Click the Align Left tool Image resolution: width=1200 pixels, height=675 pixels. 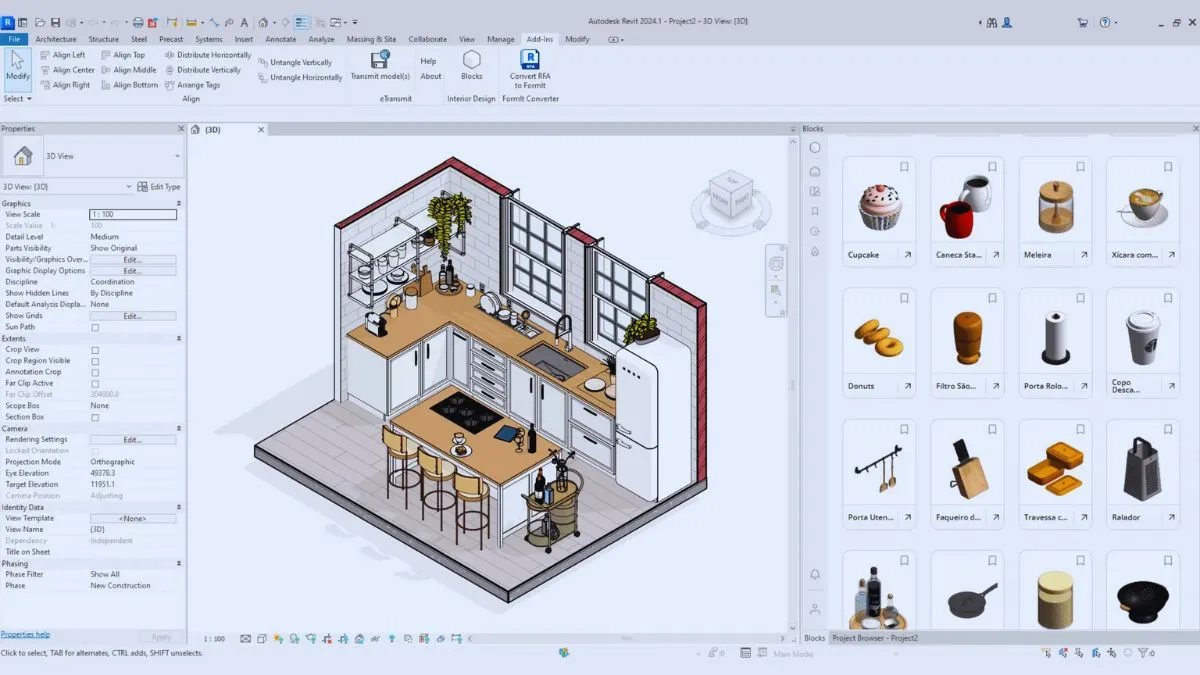pyautogui.click(x=62, y=55)
